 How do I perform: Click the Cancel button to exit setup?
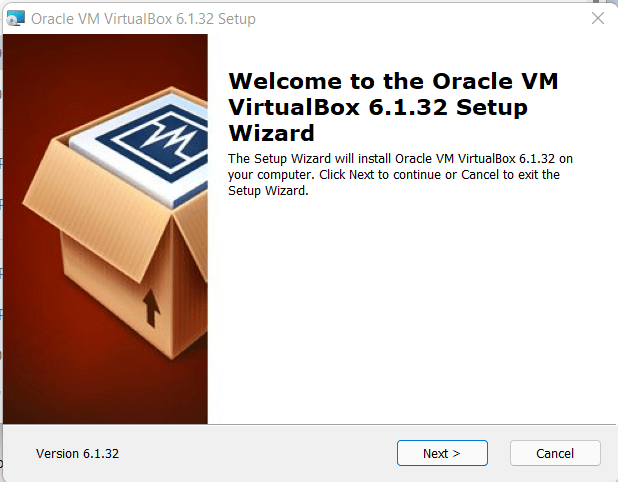pyautogui.click(x=555, y=453)
